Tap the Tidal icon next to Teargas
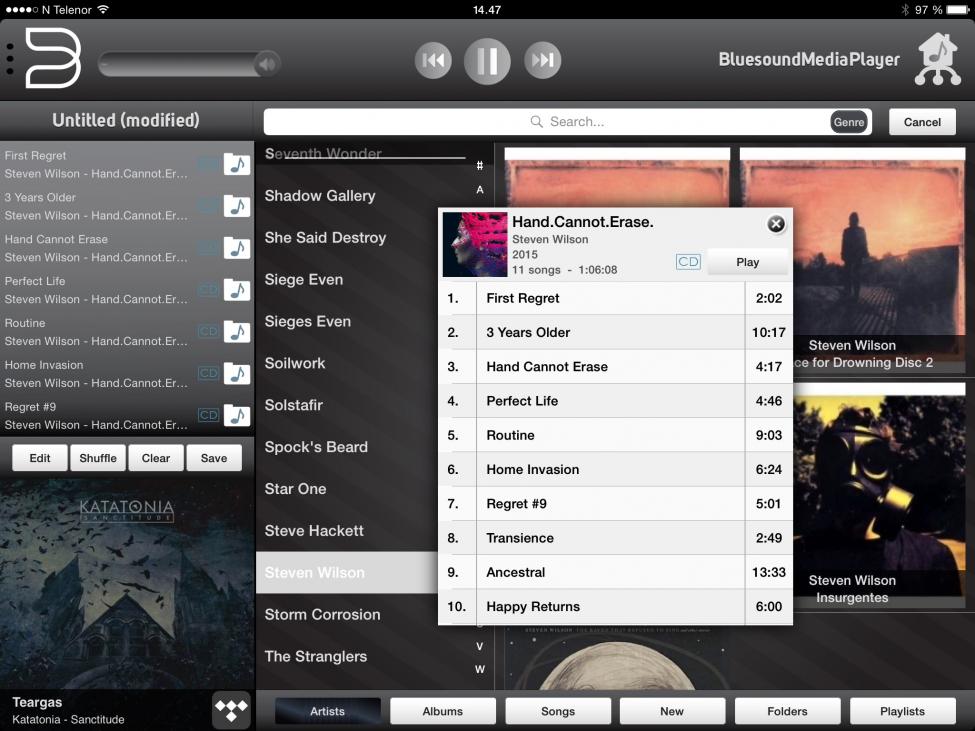This screenshot has width=975, height=731. tap(231, 709)
